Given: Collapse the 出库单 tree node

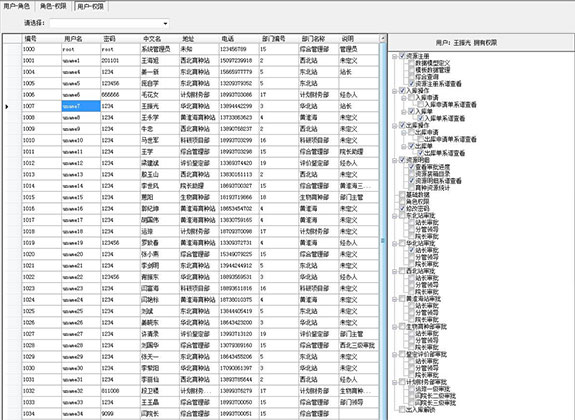Looking at the screenshot, I should click(404, 146).
